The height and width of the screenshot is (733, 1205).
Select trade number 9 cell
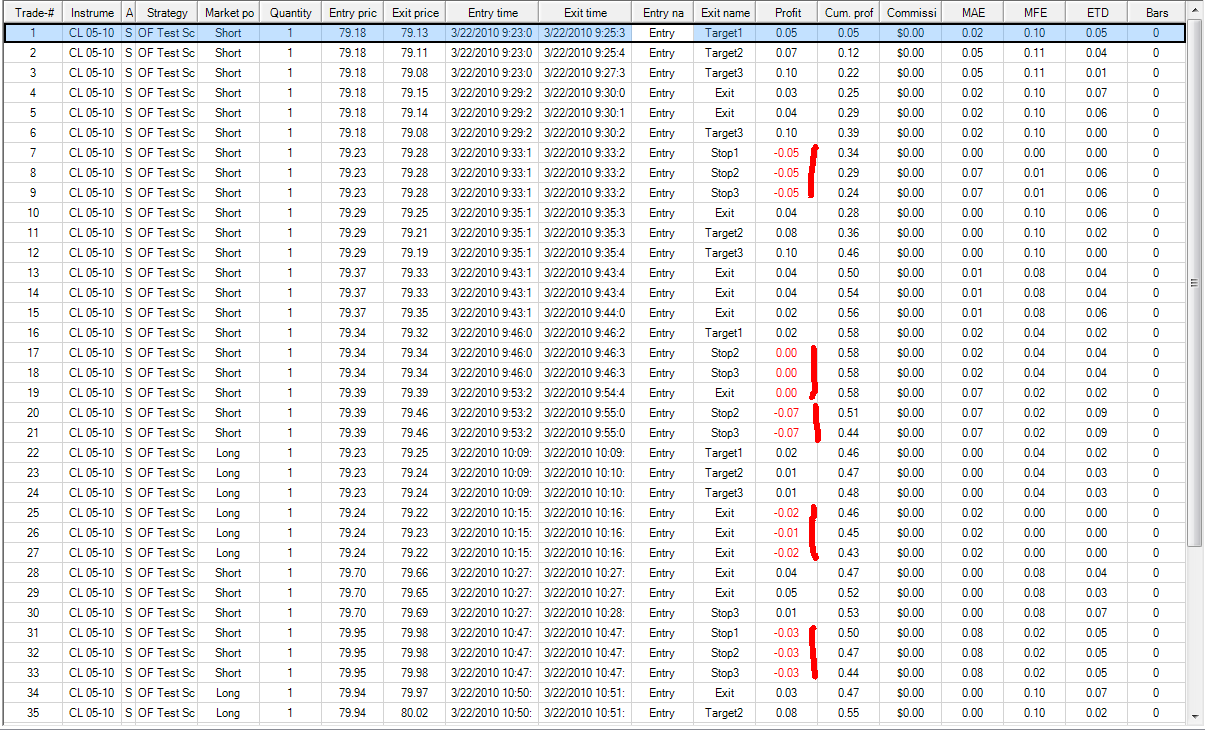(x=33, y=193)
